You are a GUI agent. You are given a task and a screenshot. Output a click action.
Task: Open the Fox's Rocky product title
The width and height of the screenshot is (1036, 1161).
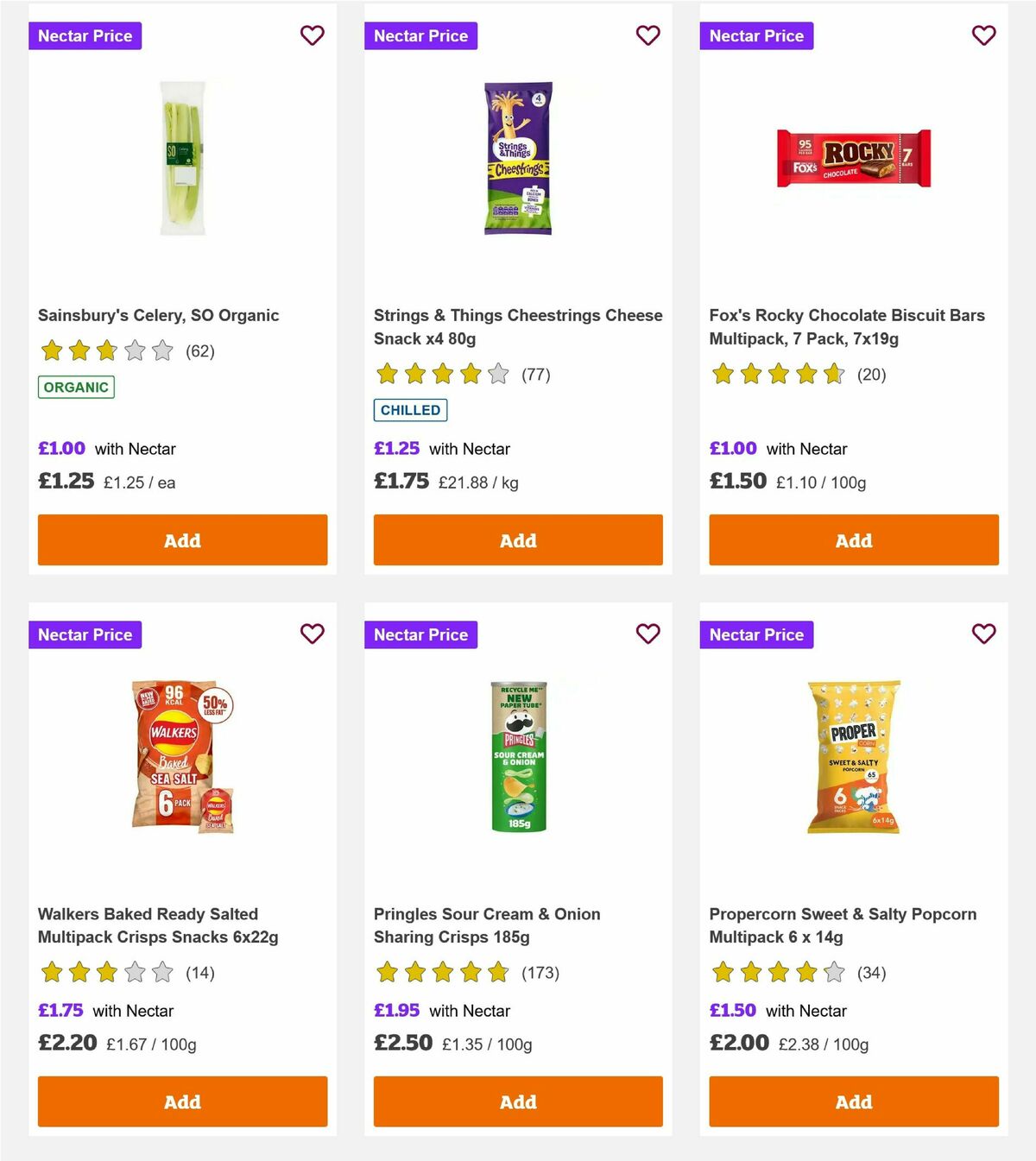tap(846, 326)
